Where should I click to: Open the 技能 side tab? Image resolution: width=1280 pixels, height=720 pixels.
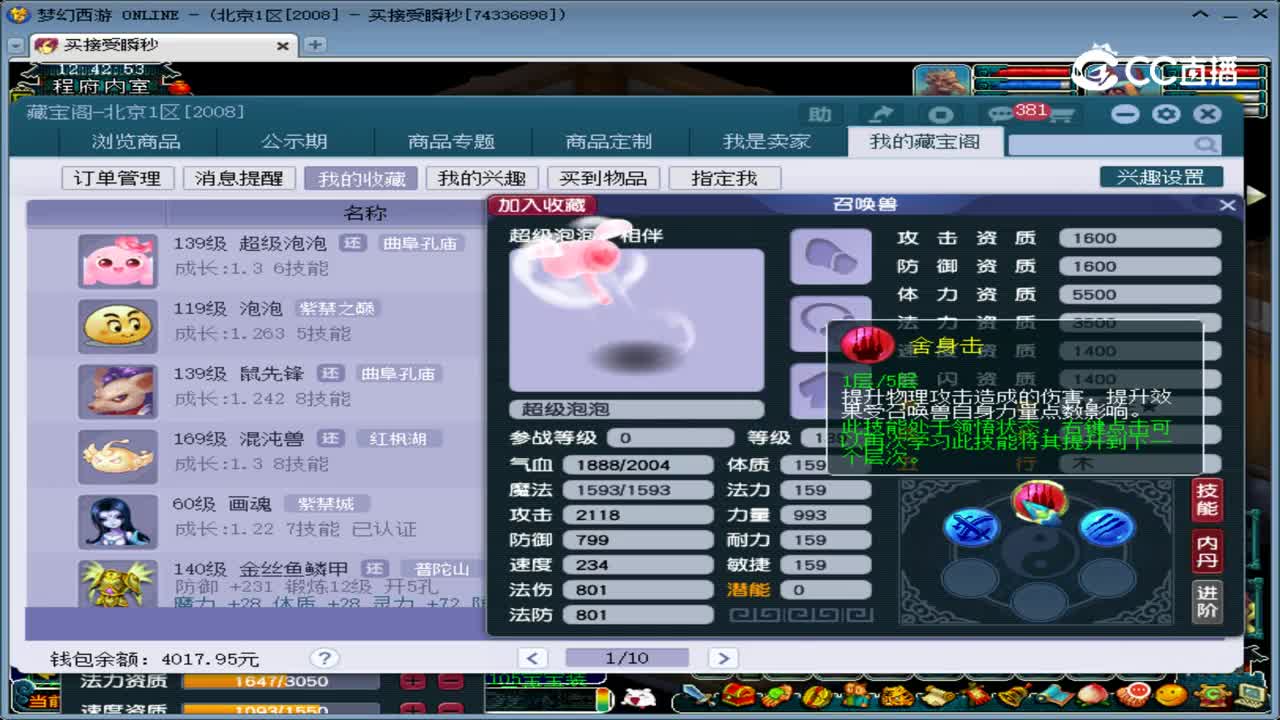pyautogui.click(x=1207, y=499)
